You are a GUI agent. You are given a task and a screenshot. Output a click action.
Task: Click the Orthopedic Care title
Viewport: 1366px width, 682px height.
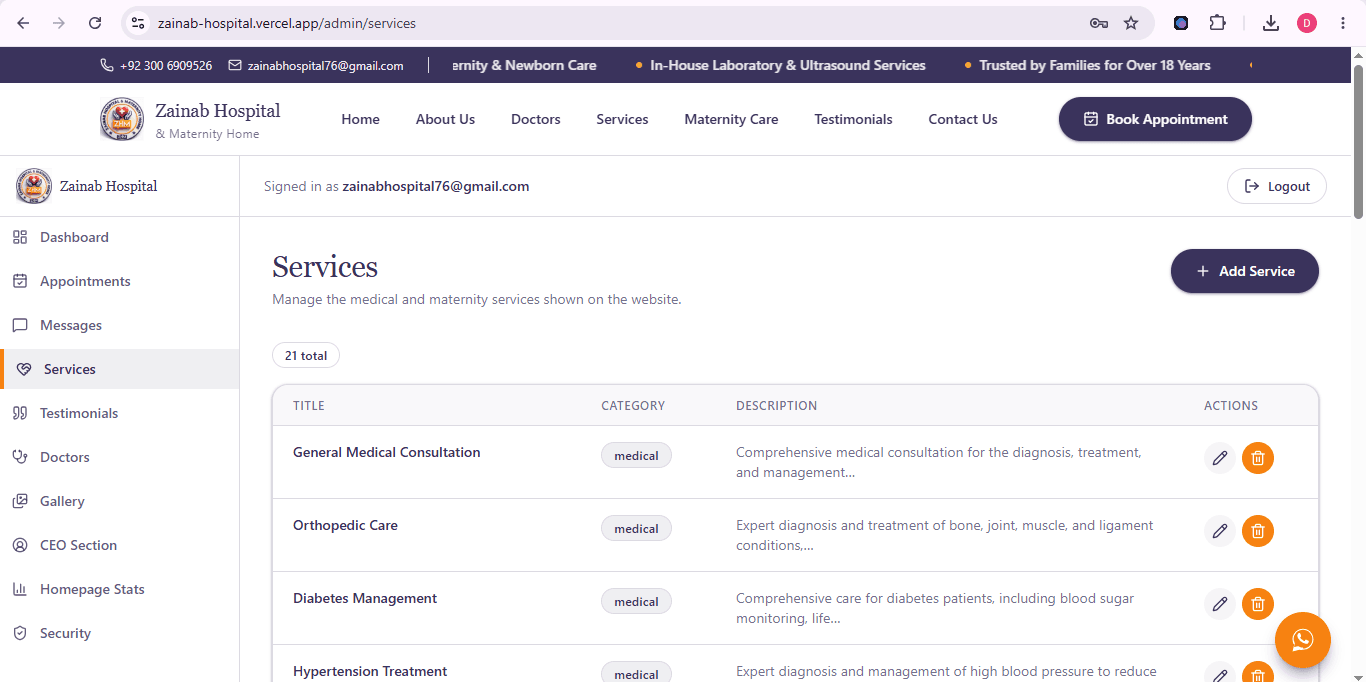point(345,525)
